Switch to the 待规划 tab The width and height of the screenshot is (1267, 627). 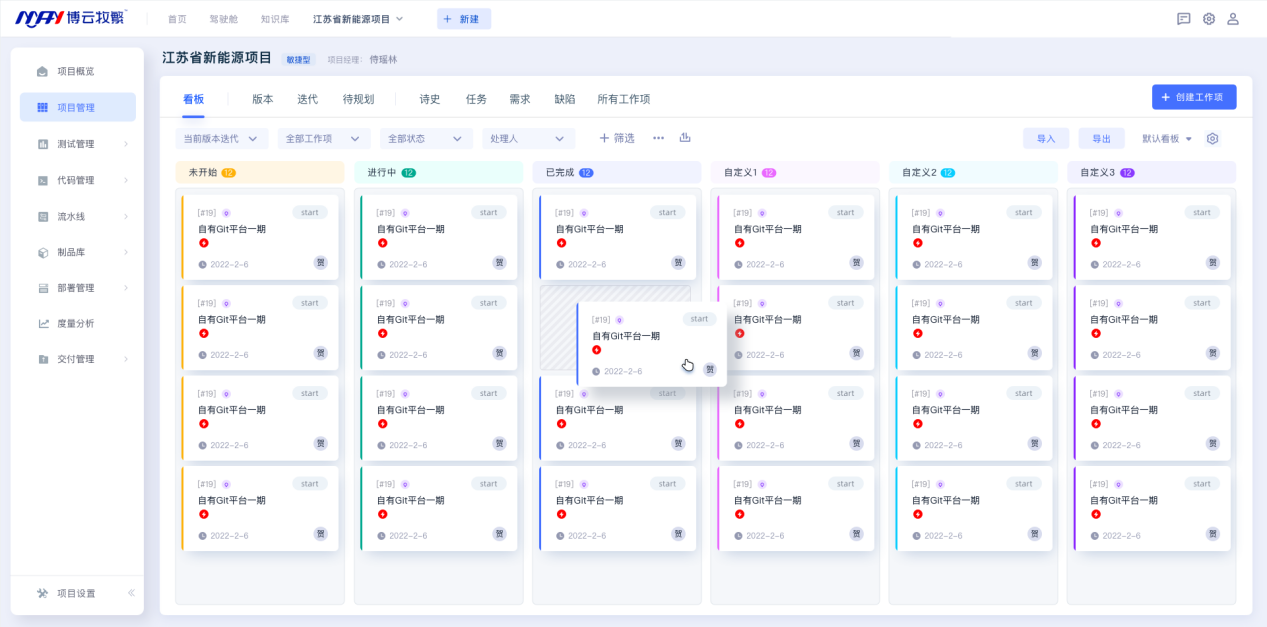click(x=358, y=99)
